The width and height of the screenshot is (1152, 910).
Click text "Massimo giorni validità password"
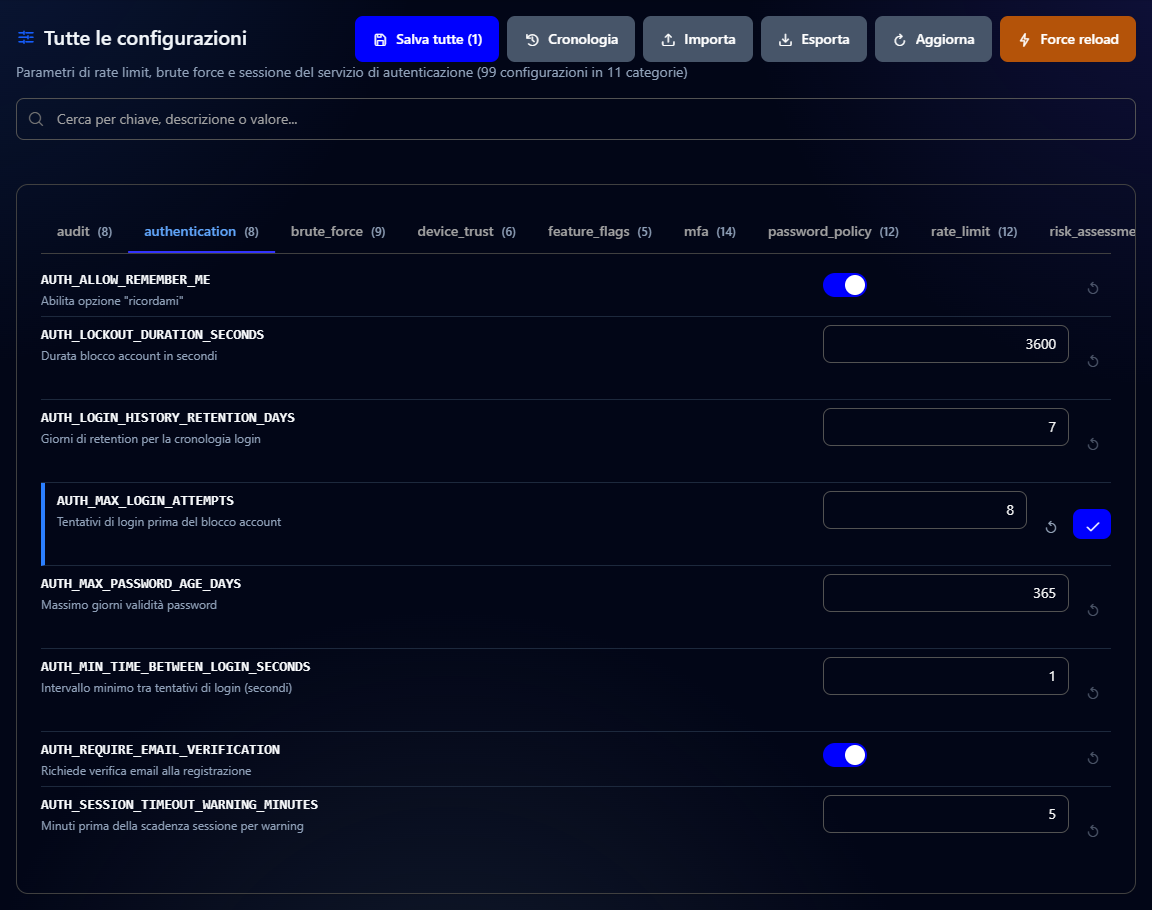click(129, 605)
